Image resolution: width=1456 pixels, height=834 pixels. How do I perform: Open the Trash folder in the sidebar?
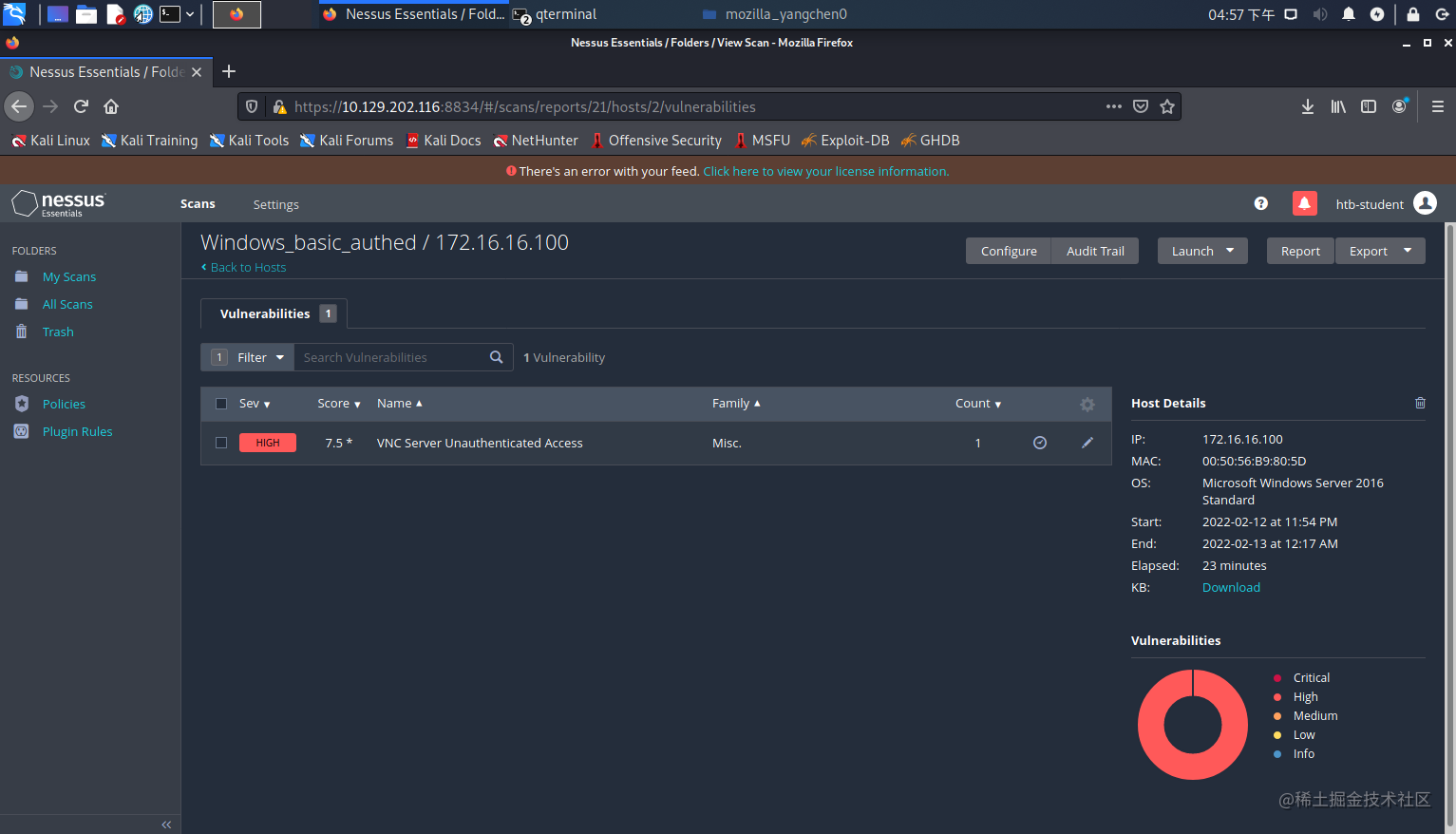coord(57,332)
